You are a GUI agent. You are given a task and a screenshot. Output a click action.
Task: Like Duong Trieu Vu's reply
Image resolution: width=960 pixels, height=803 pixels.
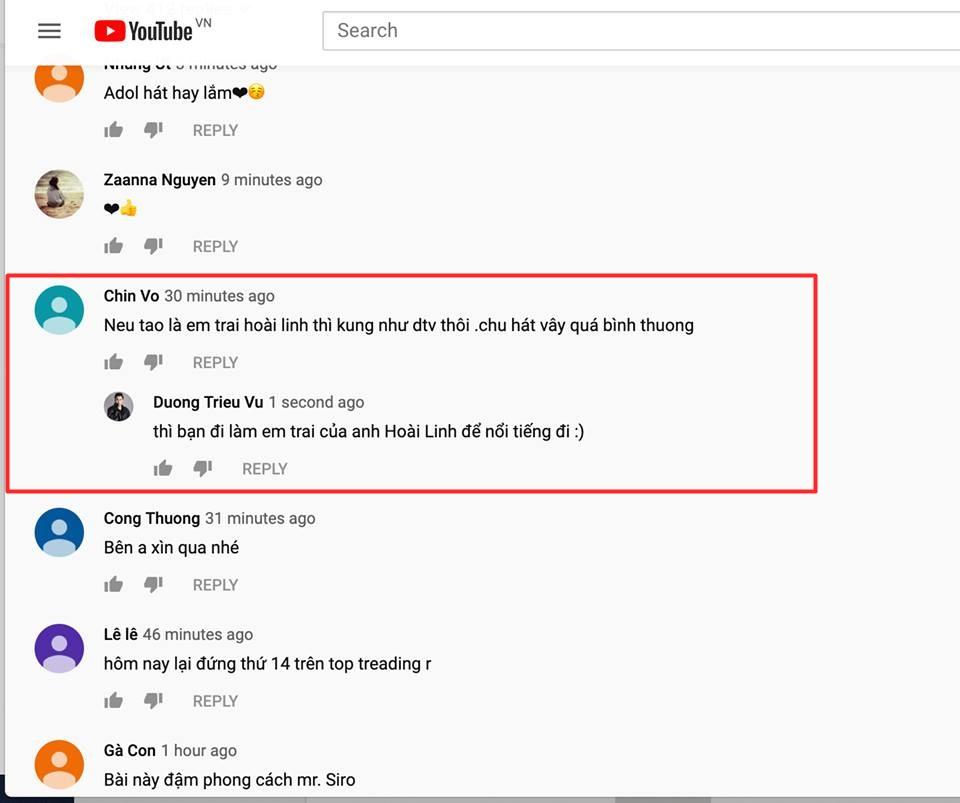pyautogui.click(x=162, y=467)
